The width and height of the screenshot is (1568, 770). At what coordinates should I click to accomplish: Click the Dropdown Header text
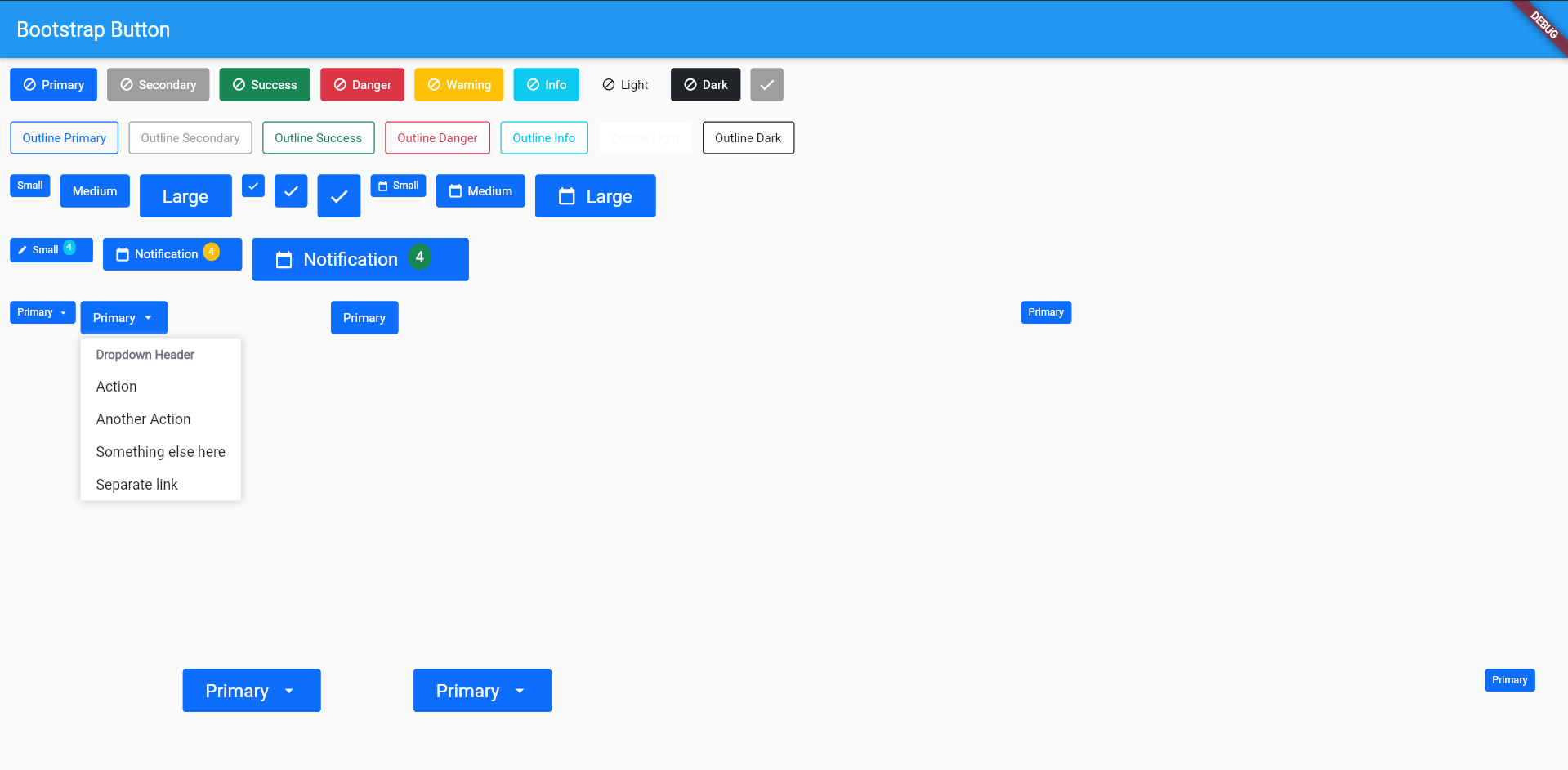click(x=145, y=355)
